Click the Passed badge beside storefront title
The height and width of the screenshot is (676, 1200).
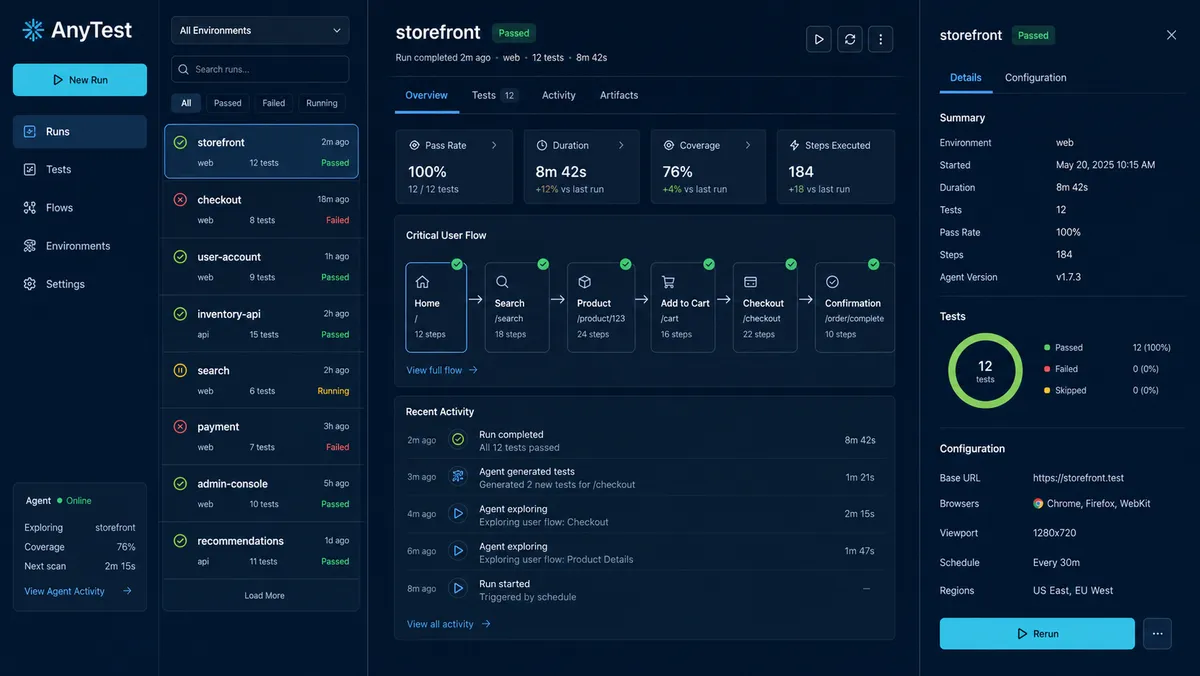(x=514, y=33)
